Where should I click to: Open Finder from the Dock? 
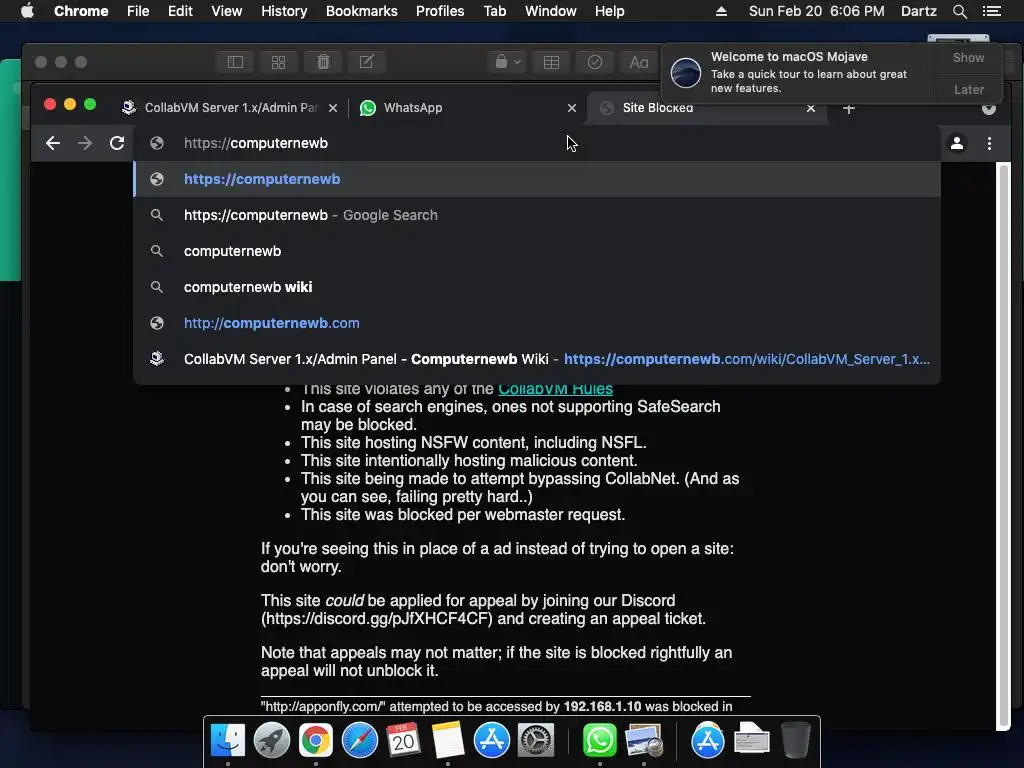coord(228,741)
